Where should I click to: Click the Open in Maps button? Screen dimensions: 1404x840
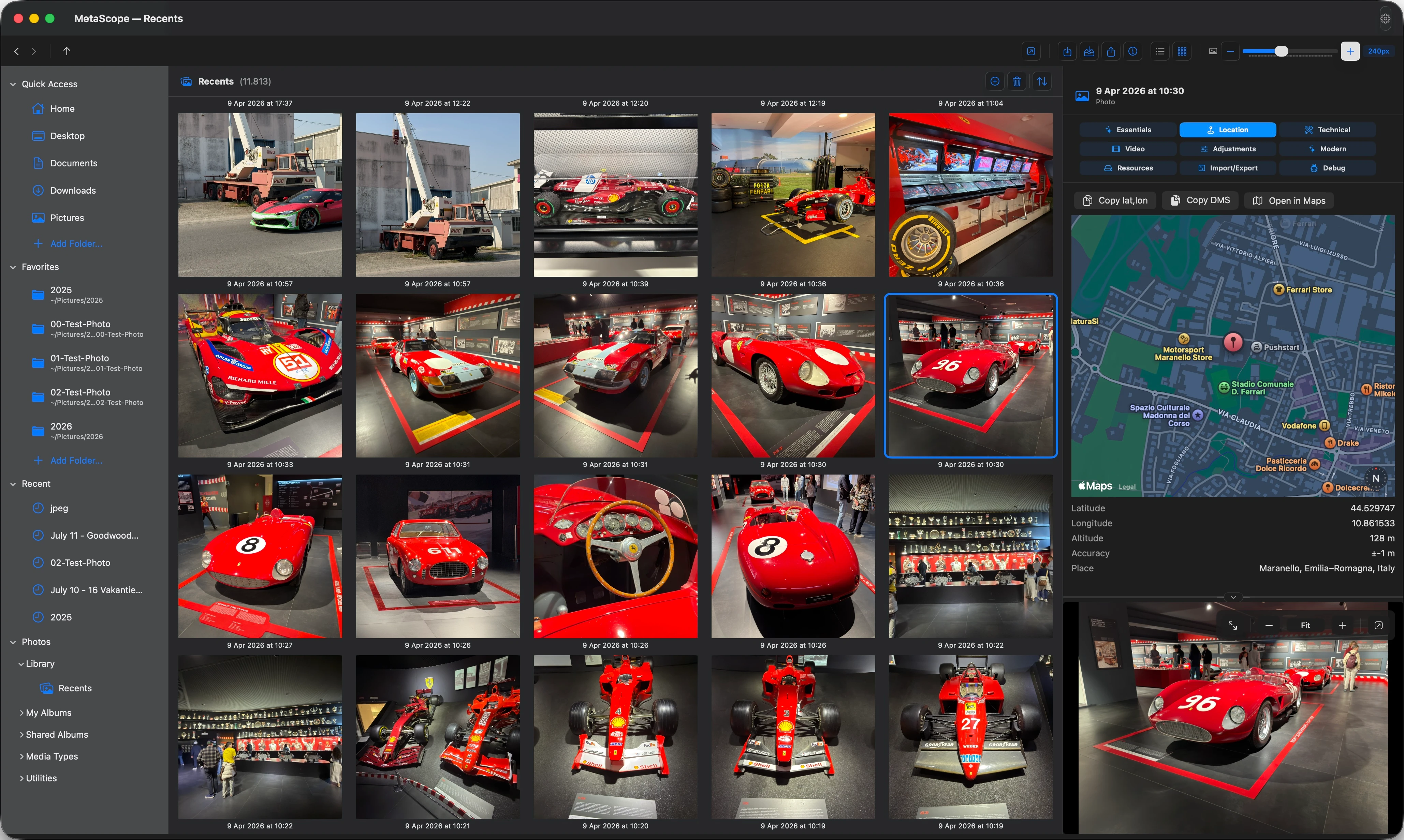pyautogui.click(x=1289, y=201)
